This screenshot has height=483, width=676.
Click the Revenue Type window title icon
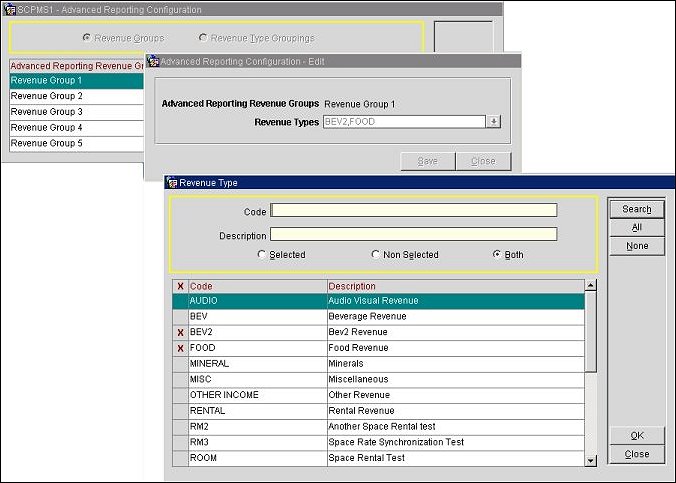point(171,183)
